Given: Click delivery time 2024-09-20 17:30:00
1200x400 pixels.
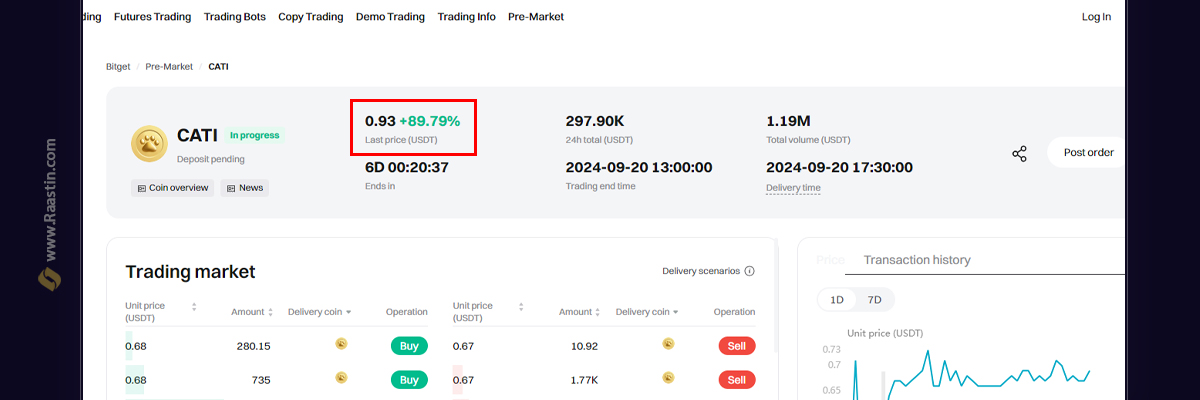Looking at the screenshot, I should click(x=839, y=167).
